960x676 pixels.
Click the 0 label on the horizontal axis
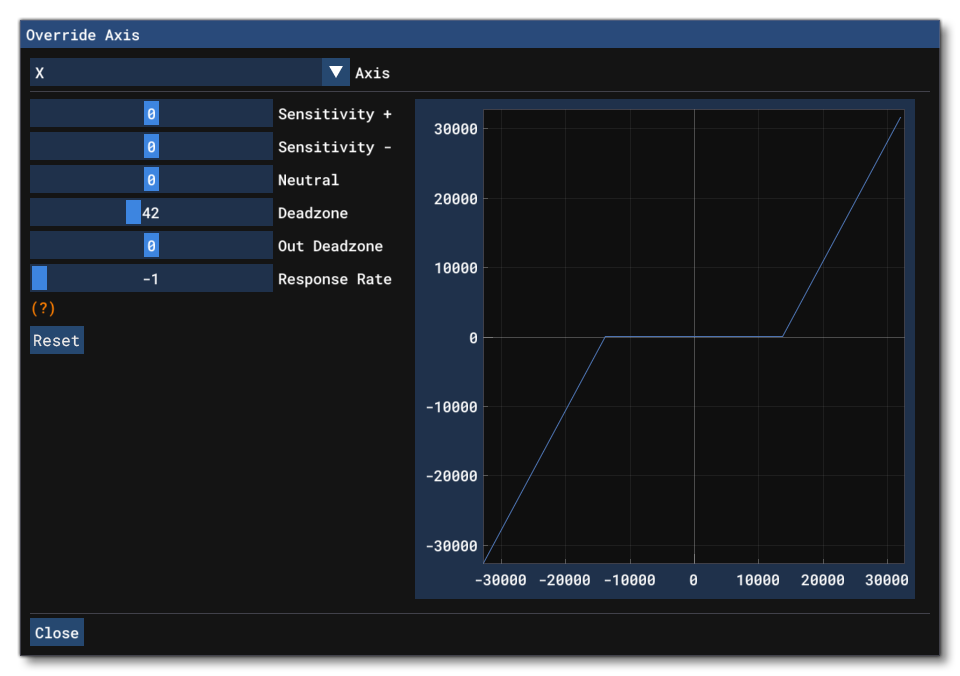click(693, 580)
